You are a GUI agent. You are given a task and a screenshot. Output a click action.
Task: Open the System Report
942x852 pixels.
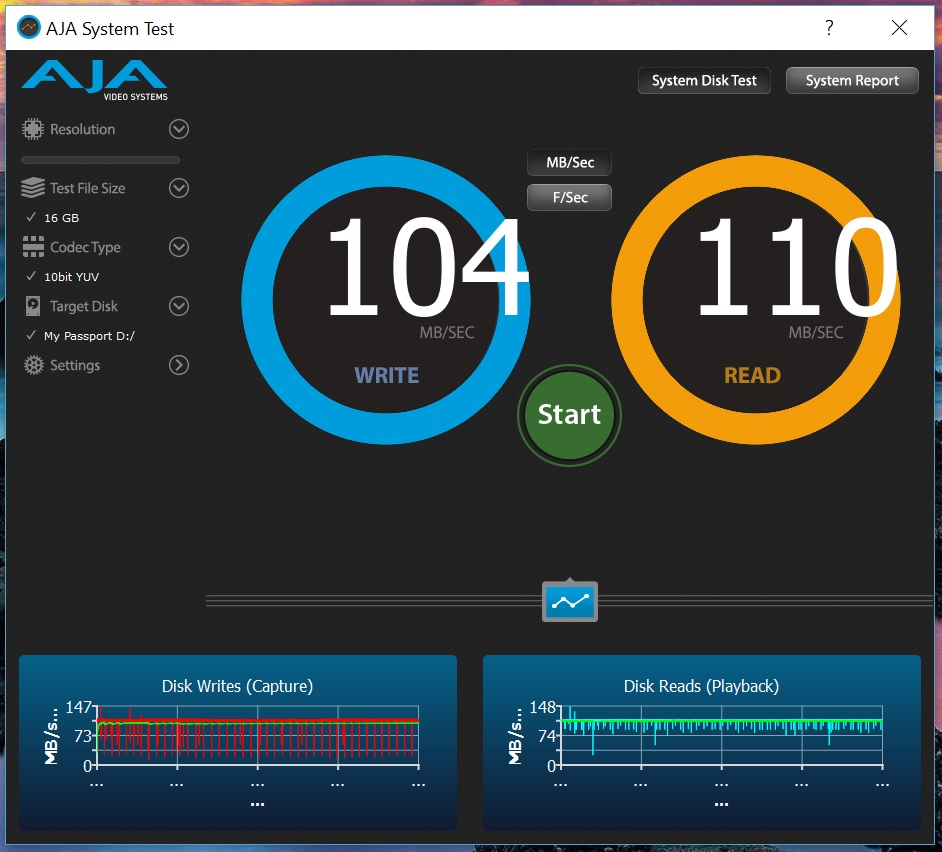coord(852,81)
